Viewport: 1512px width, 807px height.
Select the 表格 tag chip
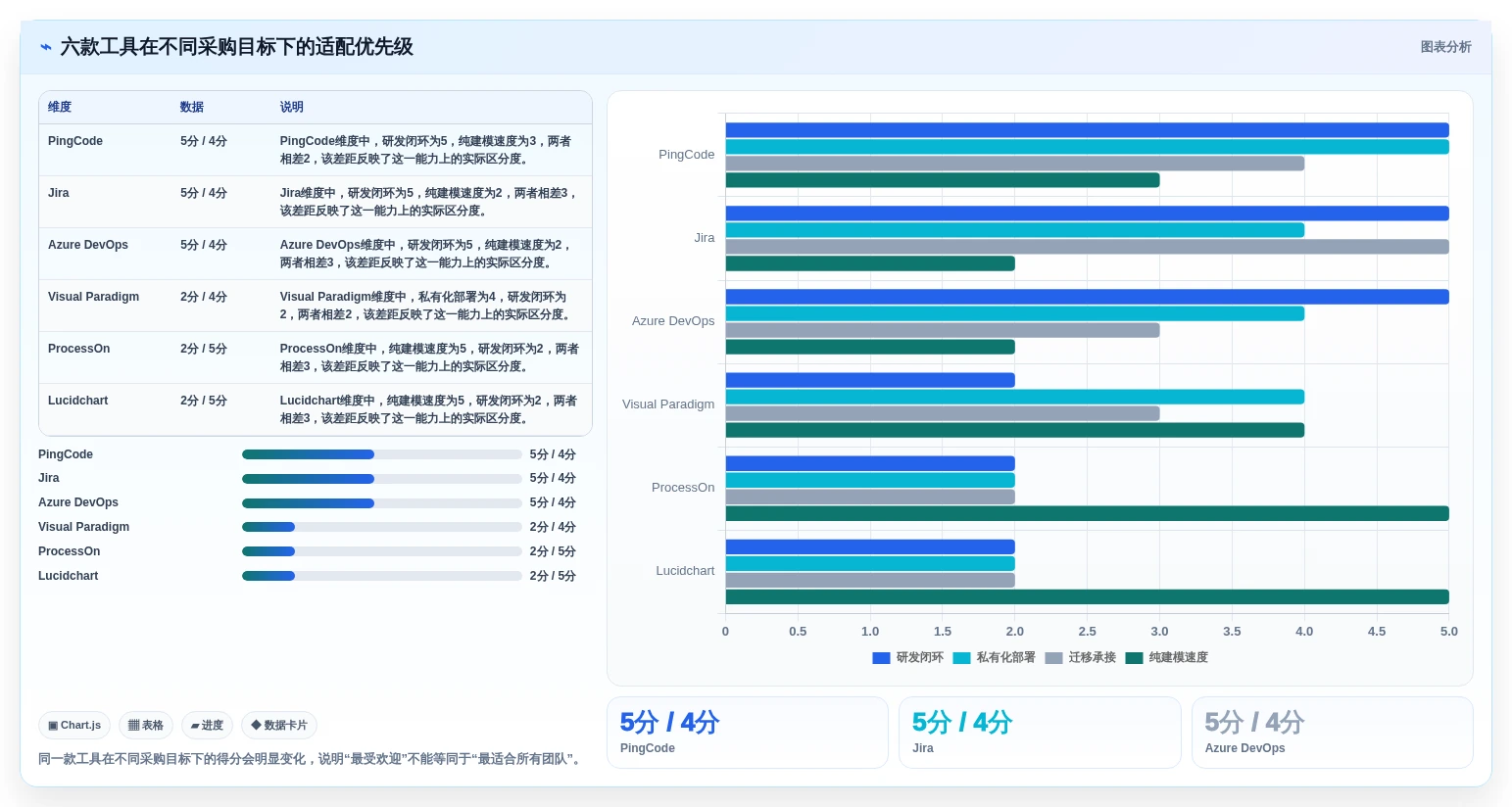coord(146,726)
